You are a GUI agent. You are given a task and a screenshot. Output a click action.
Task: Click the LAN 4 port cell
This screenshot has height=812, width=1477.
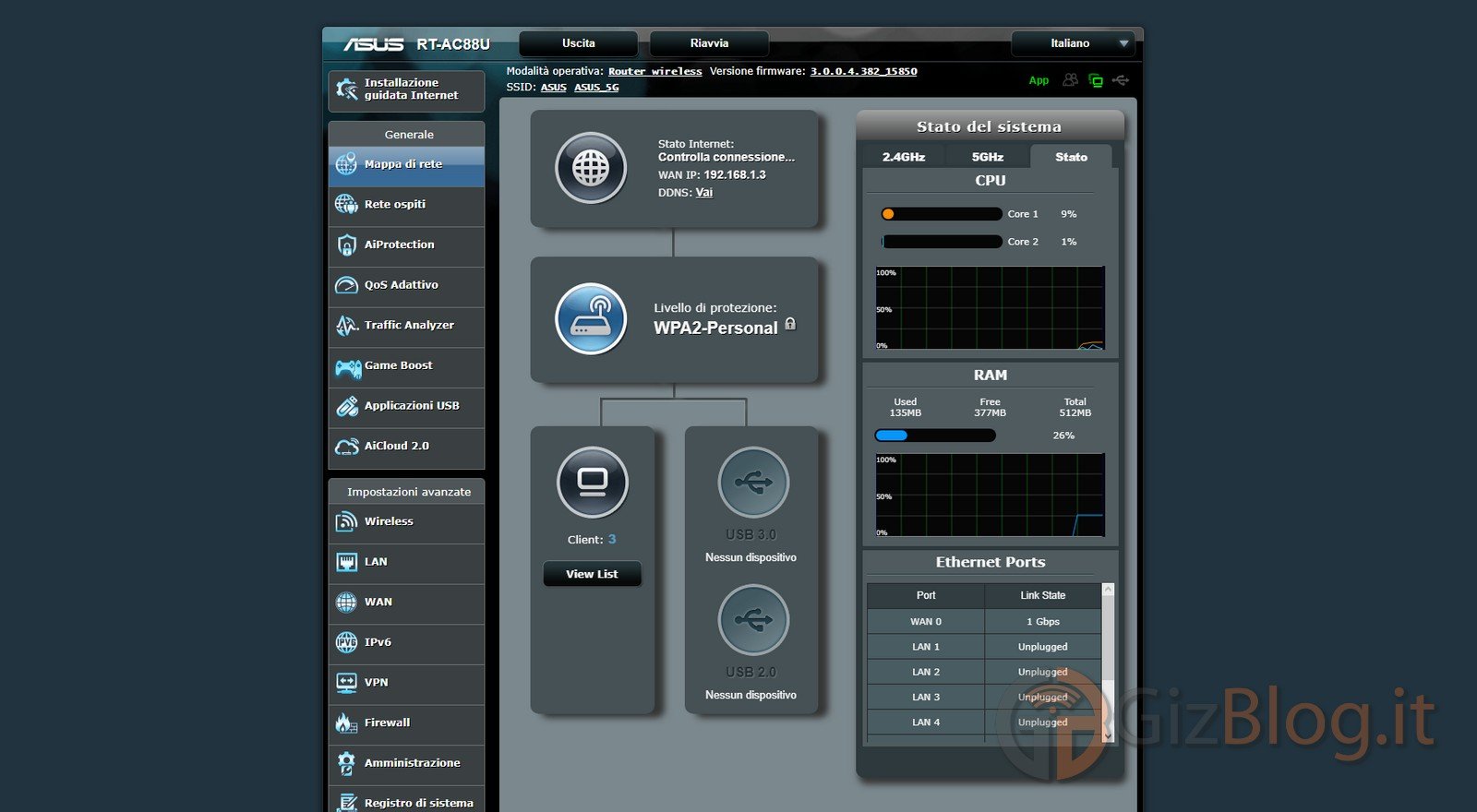926,722
